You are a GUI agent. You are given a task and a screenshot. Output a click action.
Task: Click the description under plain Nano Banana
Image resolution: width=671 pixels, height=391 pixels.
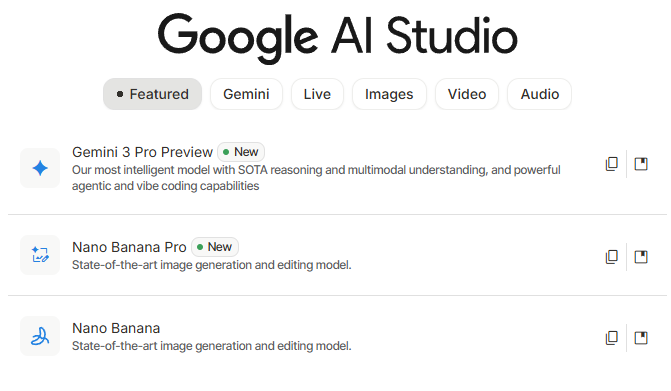pos(211,346)
